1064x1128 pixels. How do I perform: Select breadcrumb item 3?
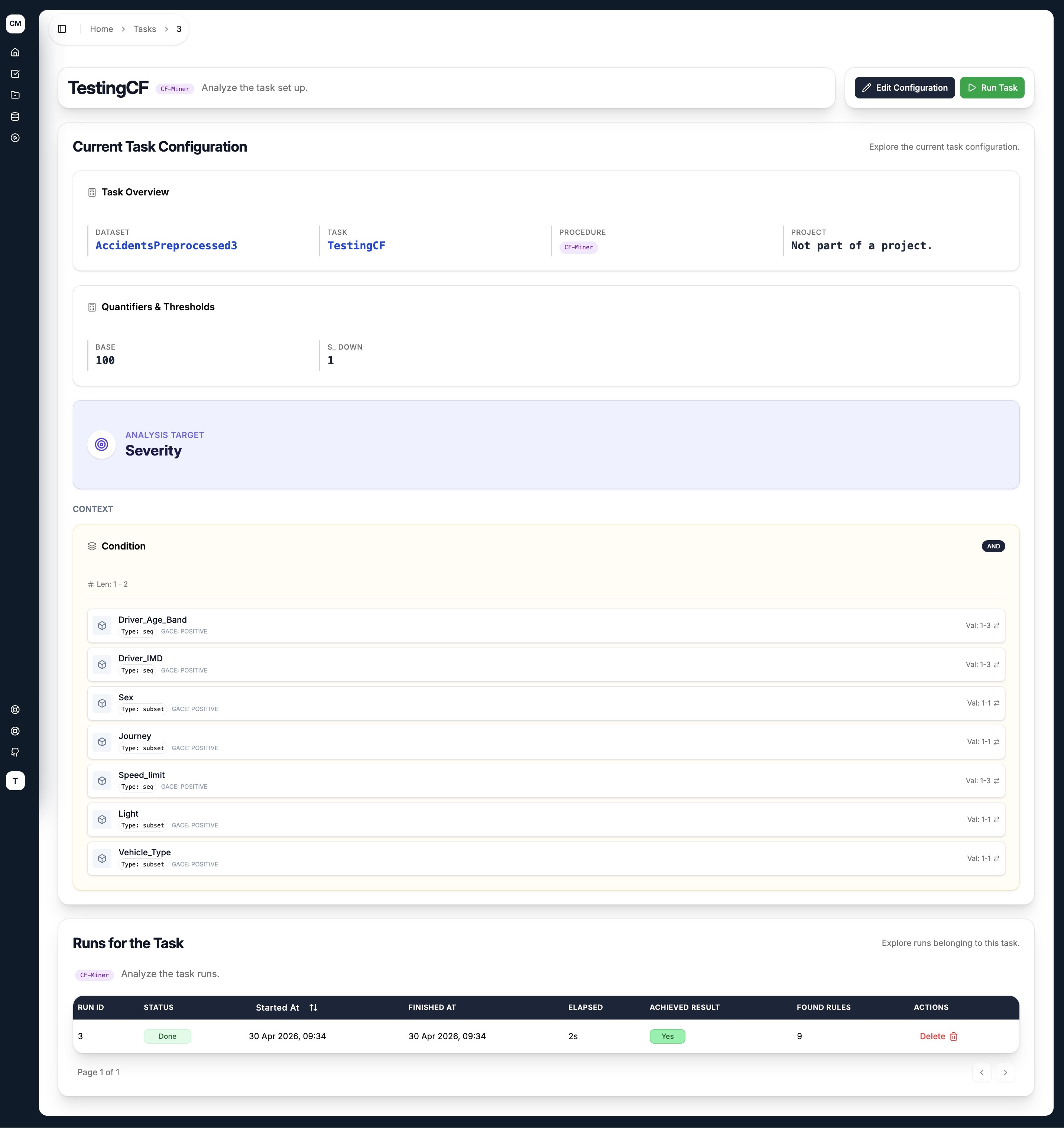tap(179, 29)
